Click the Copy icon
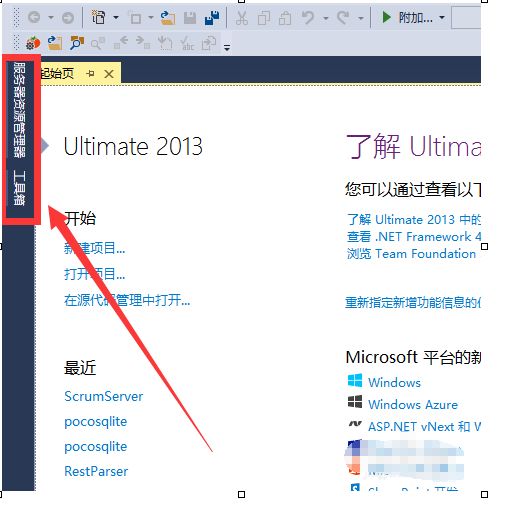 click(264, 18)
